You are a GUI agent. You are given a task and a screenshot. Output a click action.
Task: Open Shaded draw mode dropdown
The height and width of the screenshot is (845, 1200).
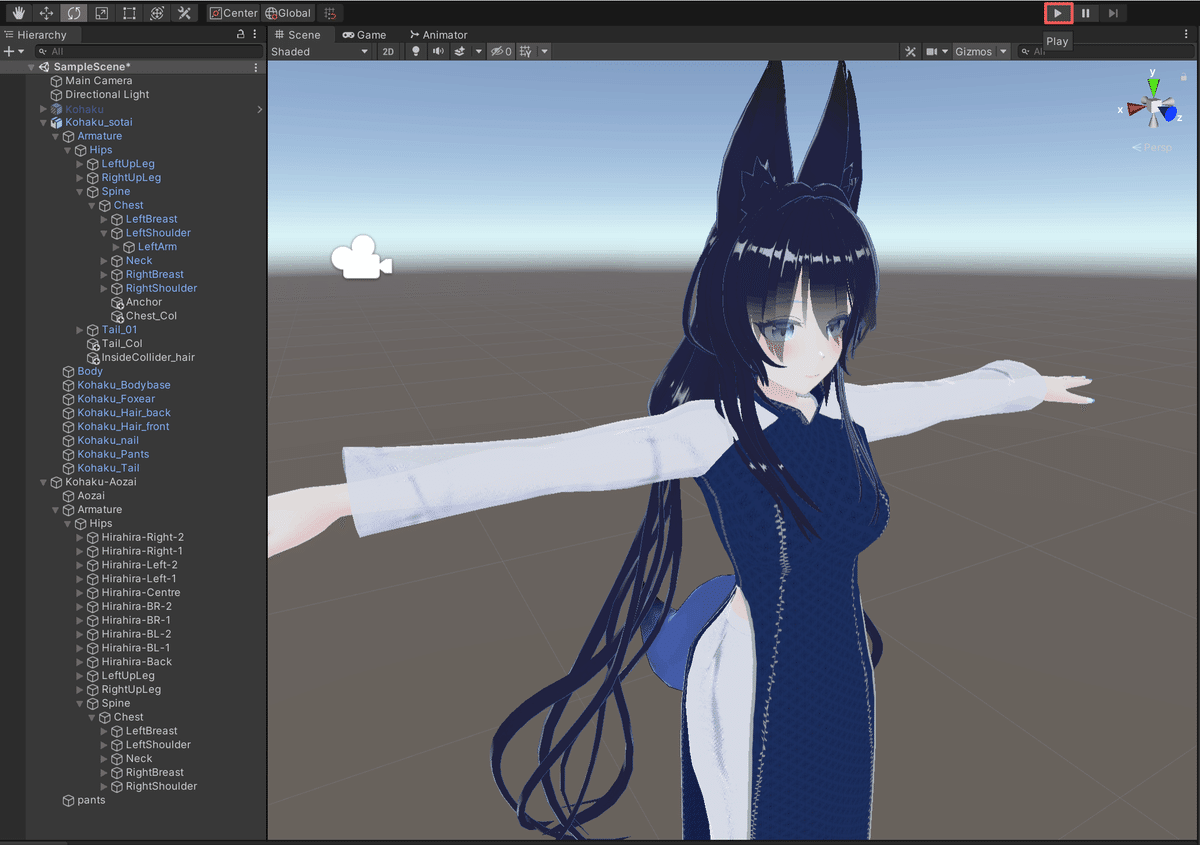(320, 51)
